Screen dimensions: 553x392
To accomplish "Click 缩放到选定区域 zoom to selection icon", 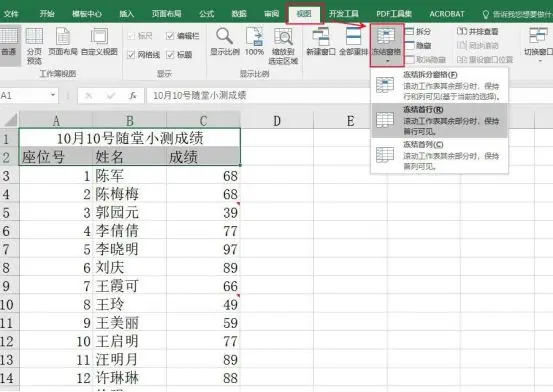I will click(x=283, y=46).
